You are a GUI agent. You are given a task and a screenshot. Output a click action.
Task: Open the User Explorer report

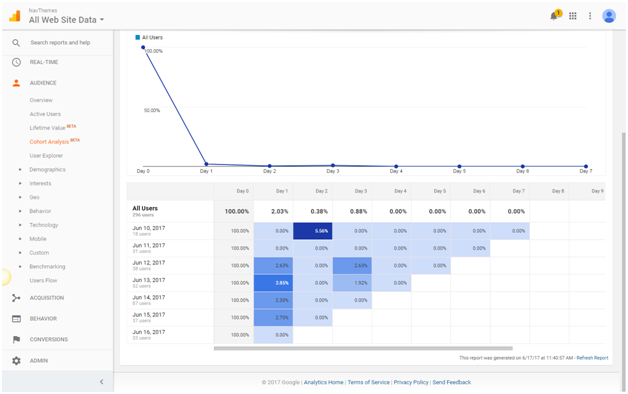[46, 156]
